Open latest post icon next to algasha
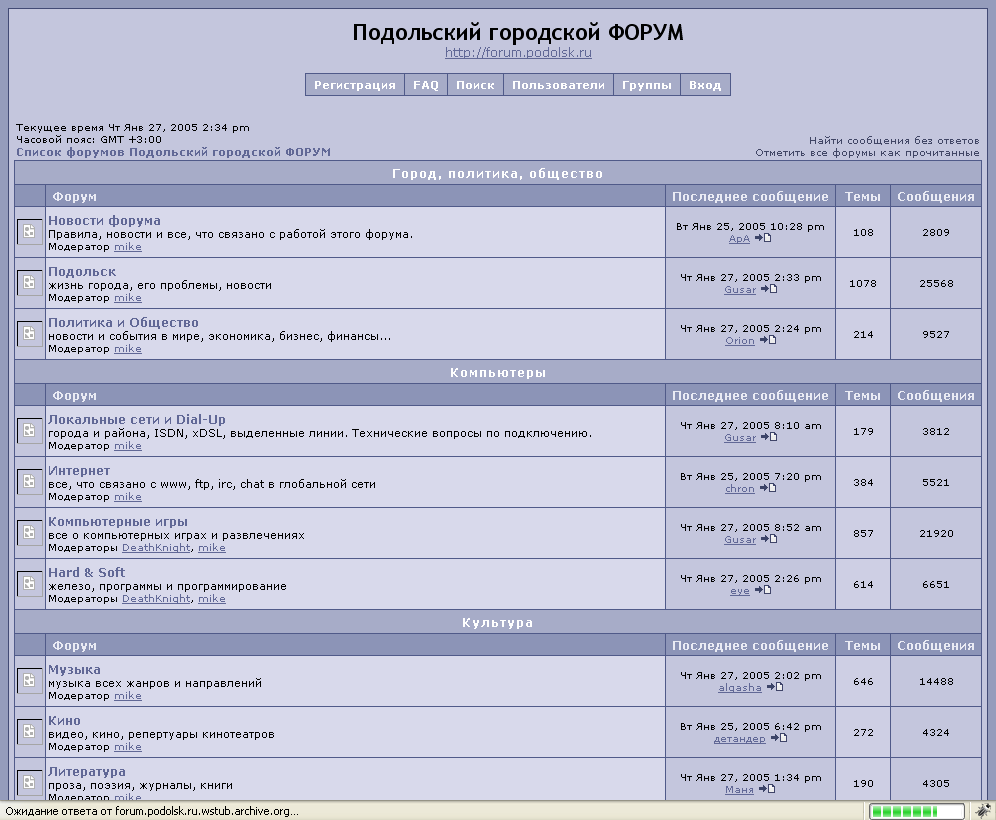996x820 pixels. pos(775,688)
